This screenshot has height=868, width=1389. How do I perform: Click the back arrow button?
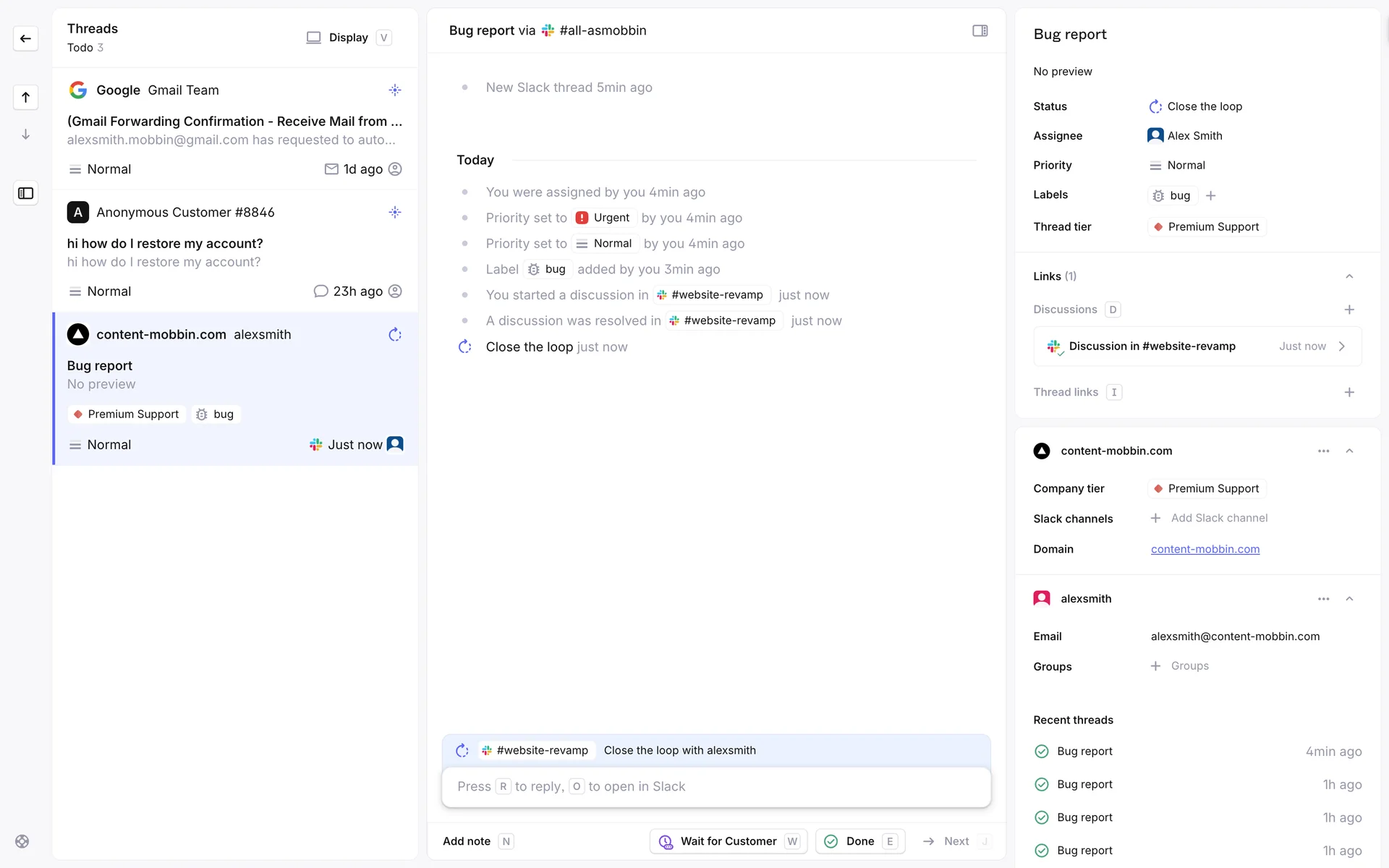coord(25,38)
